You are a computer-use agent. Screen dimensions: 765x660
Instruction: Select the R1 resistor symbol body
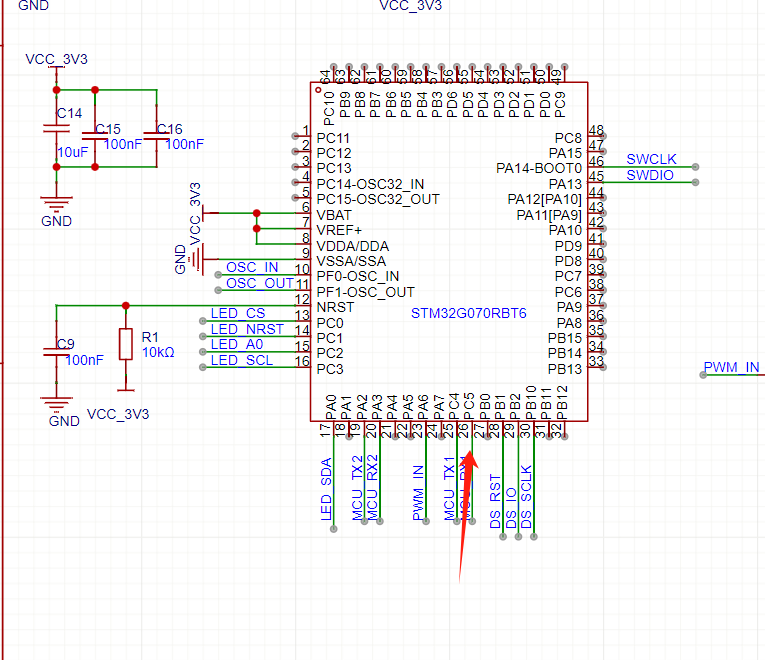click(126, 344)
